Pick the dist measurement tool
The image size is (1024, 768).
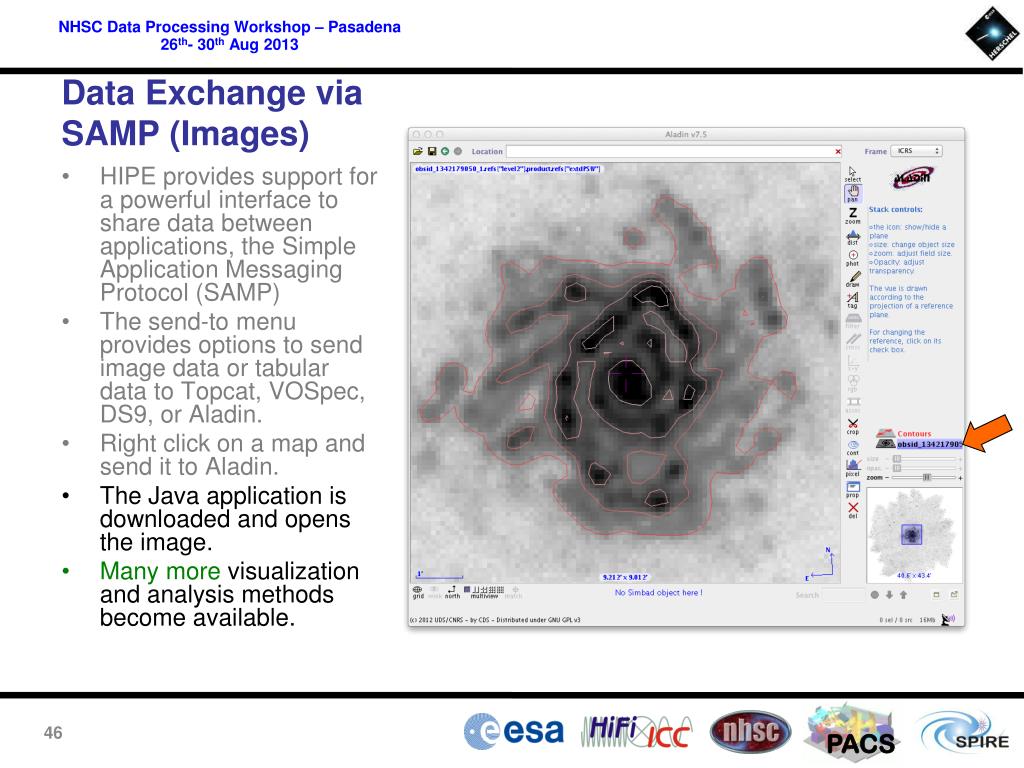click(853, 237)
